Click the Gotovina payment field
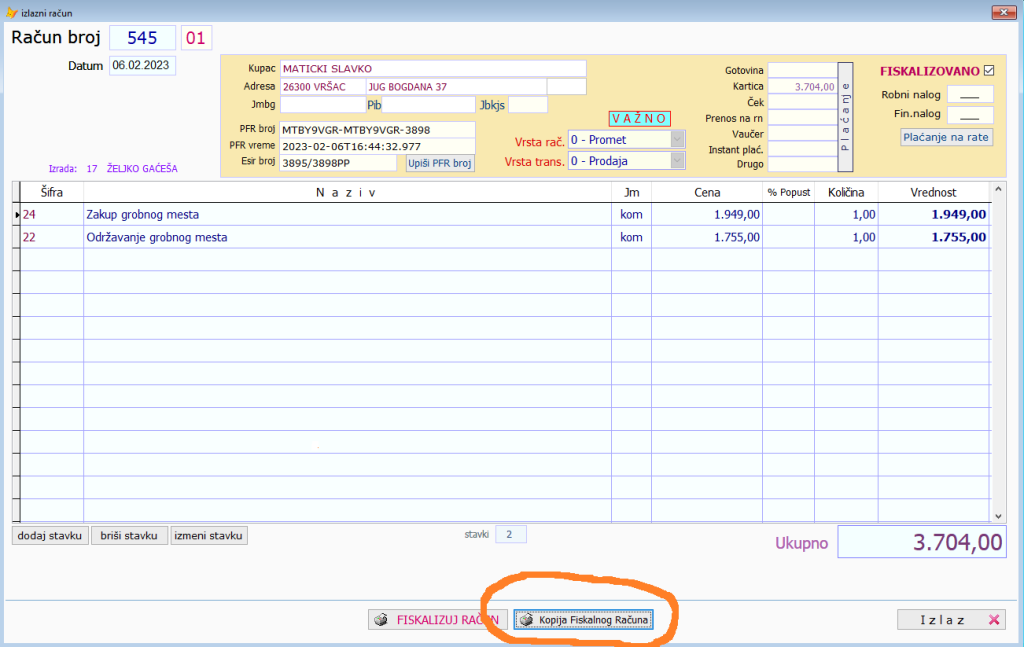1024x647 pixels. point(801,70)
